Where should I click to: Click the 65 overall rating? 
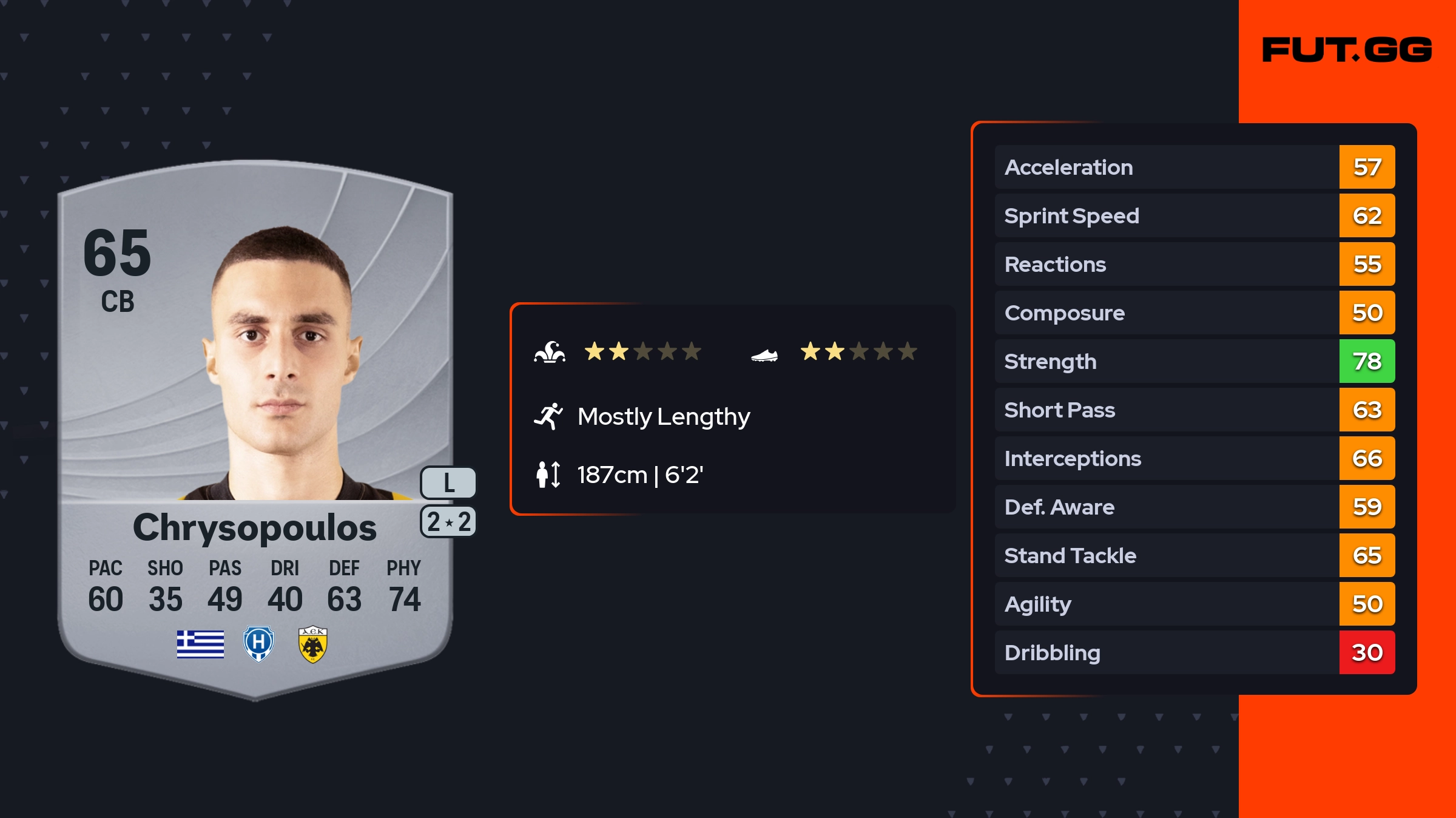pos(117,252)
